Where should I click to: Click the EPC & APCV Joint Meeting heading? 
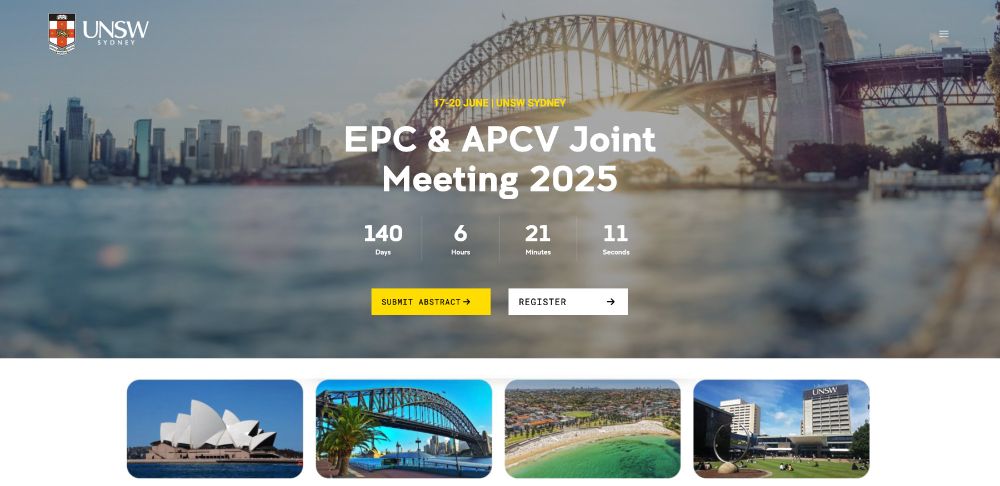click(500, 159)
